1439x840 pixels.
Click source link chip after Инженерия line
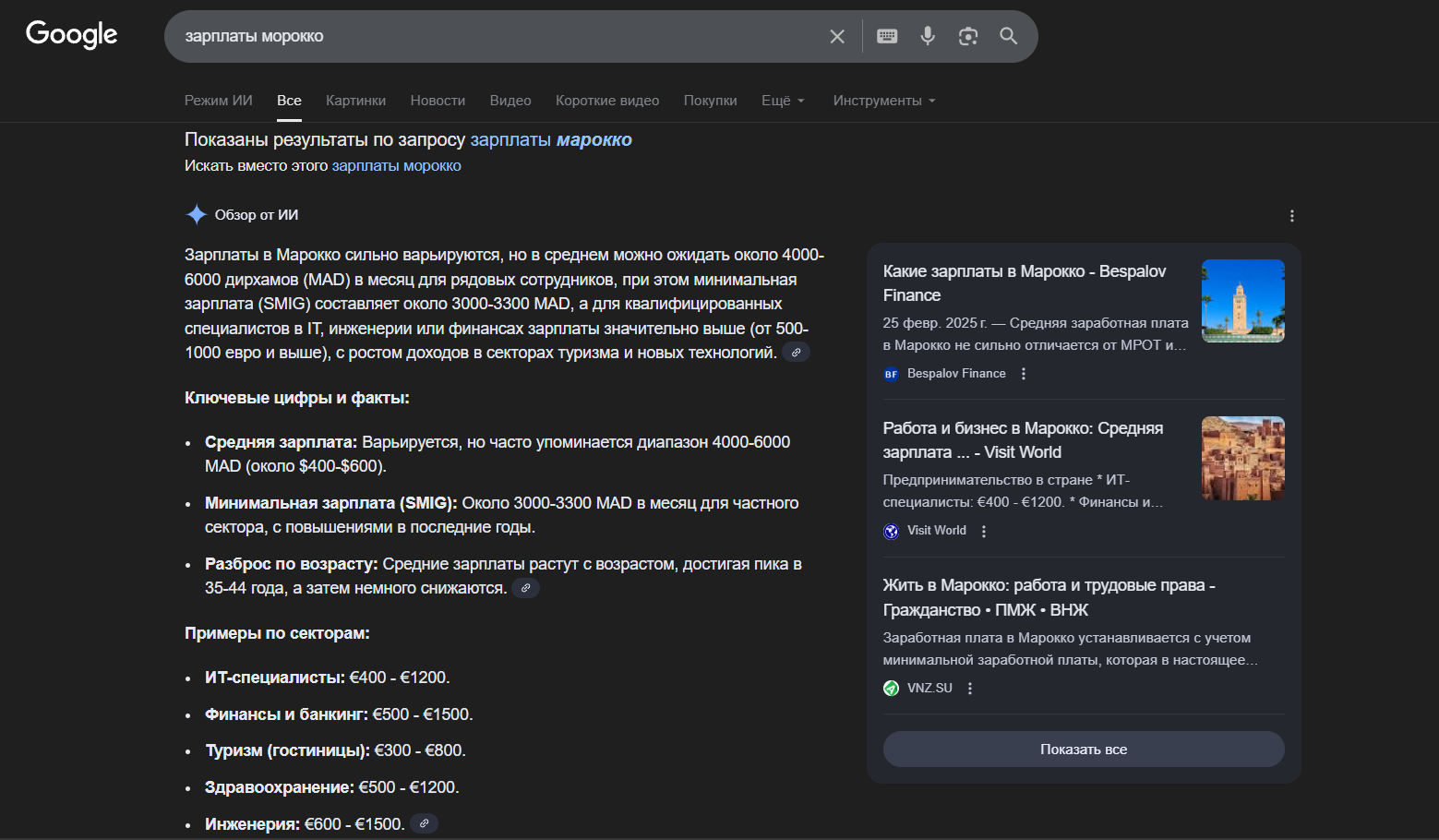[x=424, y=823]
